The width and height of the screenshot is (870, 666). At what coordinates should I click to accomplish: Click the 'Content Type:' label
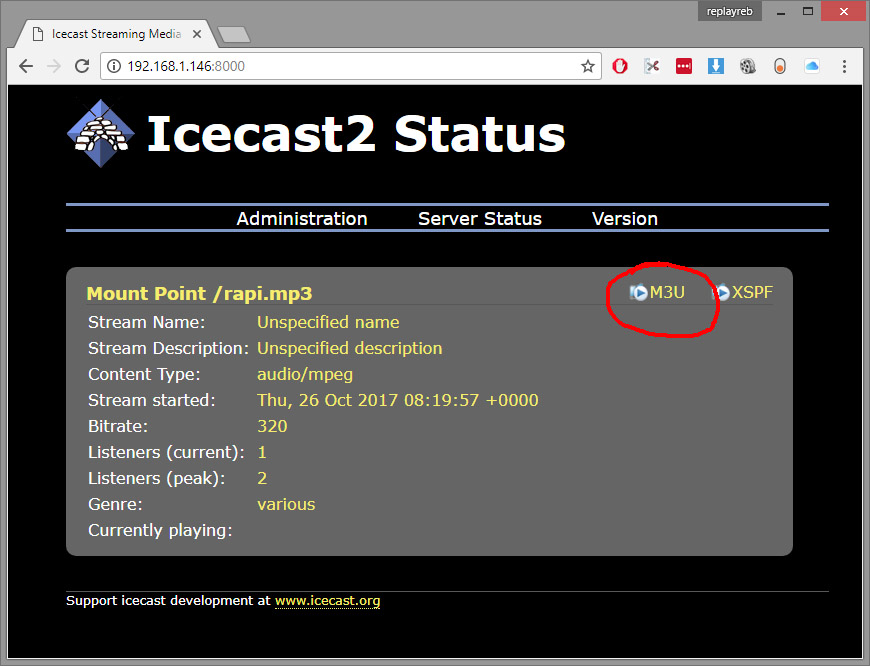click(x=144, y=375)
